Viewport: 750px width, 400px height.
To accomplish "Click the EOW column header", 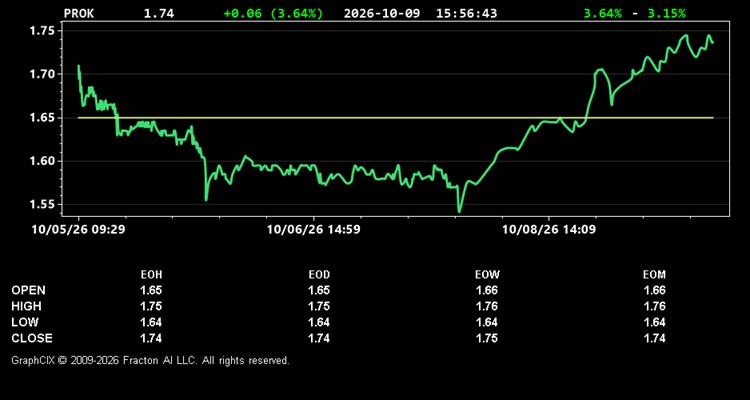I will tap(487, 275).
